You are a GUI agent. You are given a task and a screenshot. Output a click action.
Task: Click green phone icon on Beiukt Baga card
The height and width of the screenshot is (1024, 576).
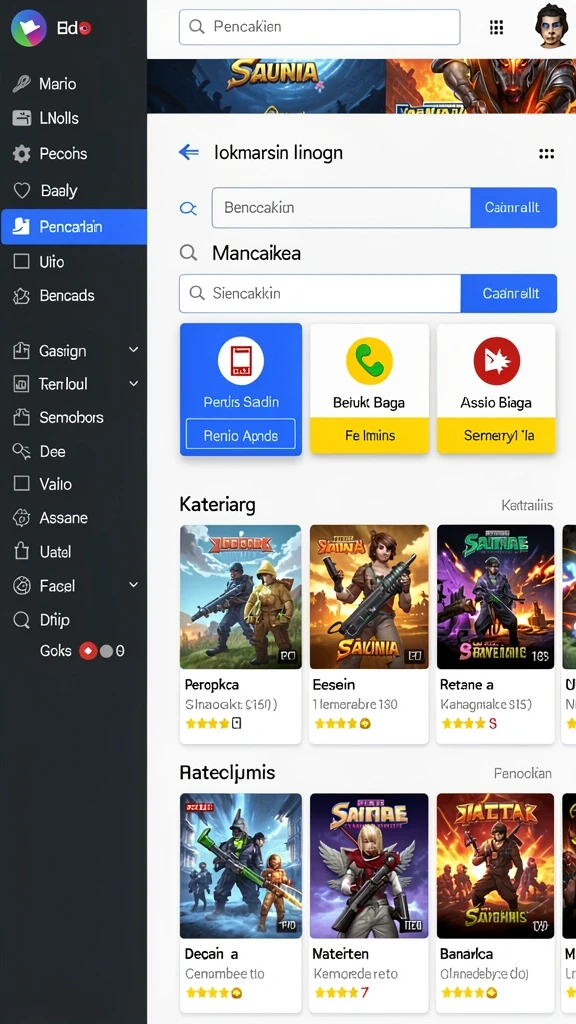(369, 360)
